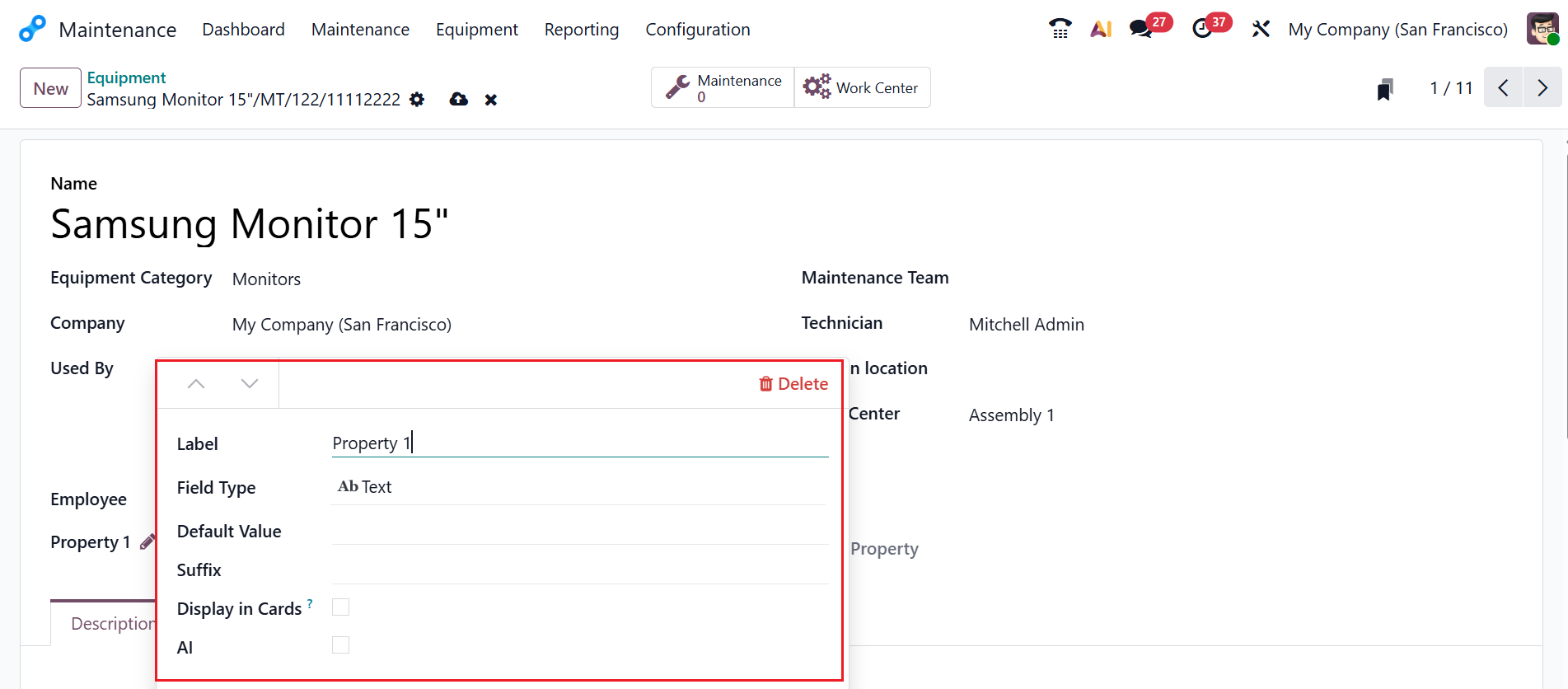Open the VoIP phone icon
1568x689 pixels.
tap(1060, 30)
